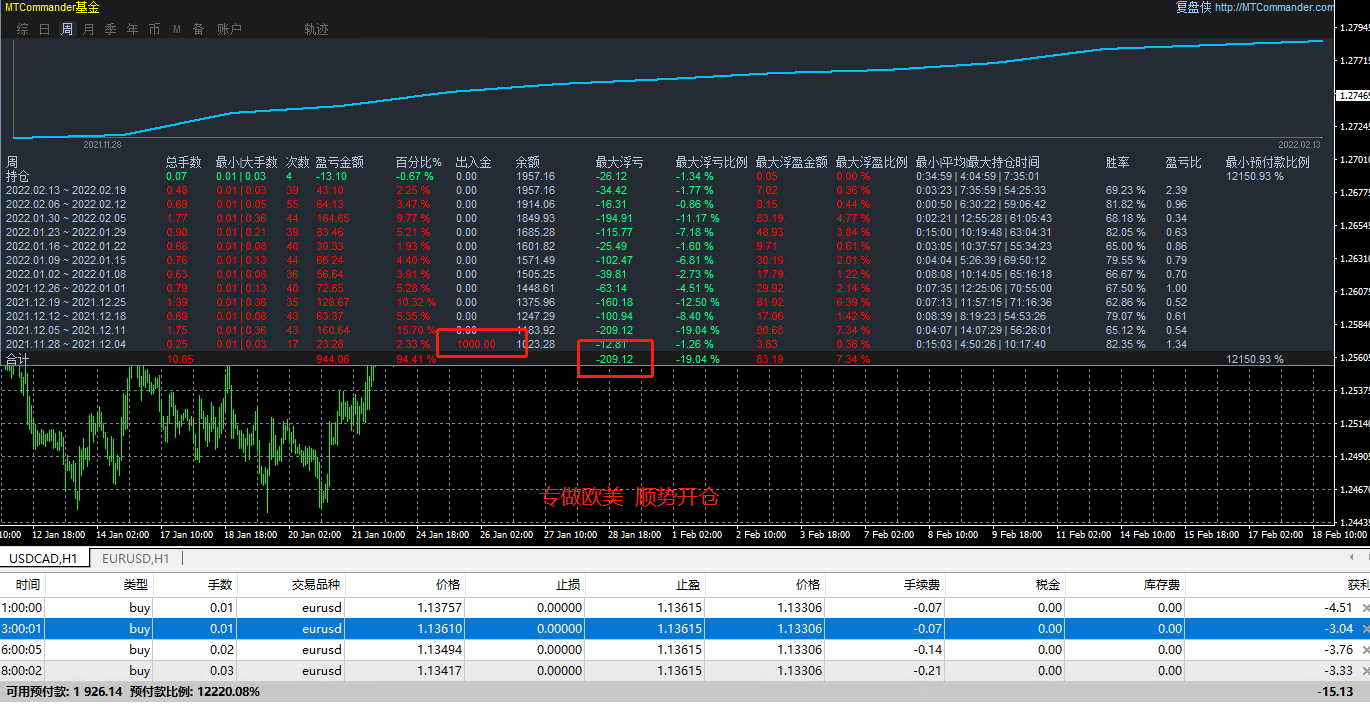
Task: Switch to the 月 monthly tab
Action: 88,29
